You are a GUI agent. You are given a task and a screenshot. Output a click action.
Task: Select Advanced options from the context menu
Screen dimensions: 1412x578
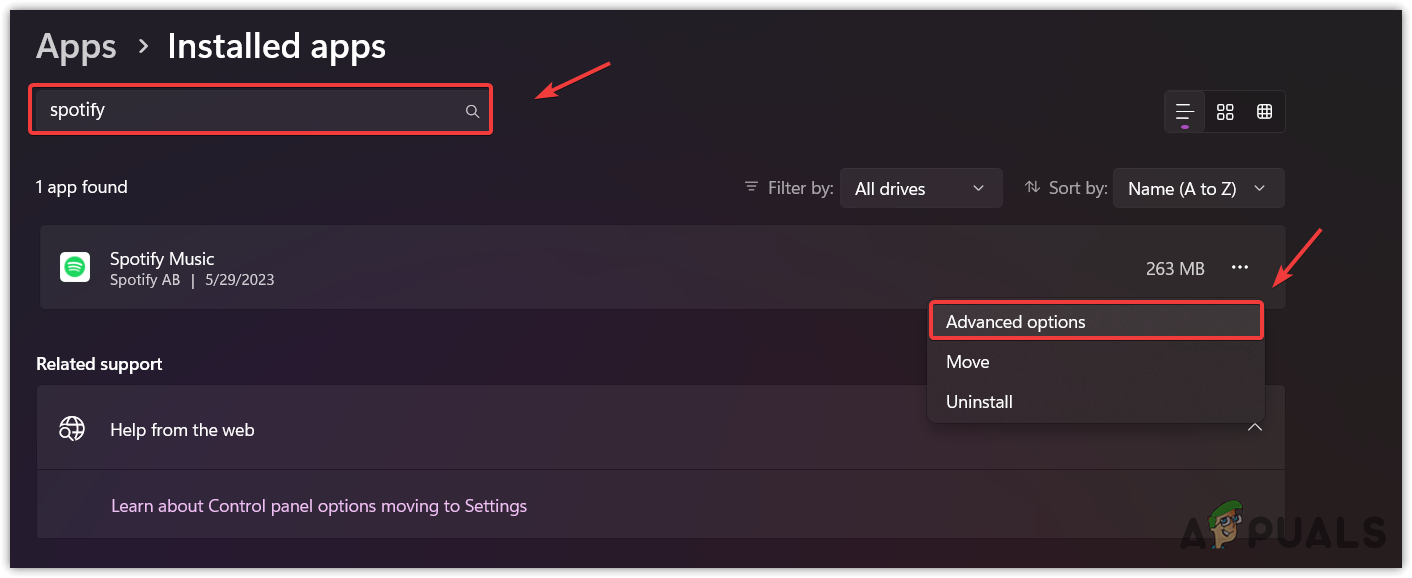1095,322
